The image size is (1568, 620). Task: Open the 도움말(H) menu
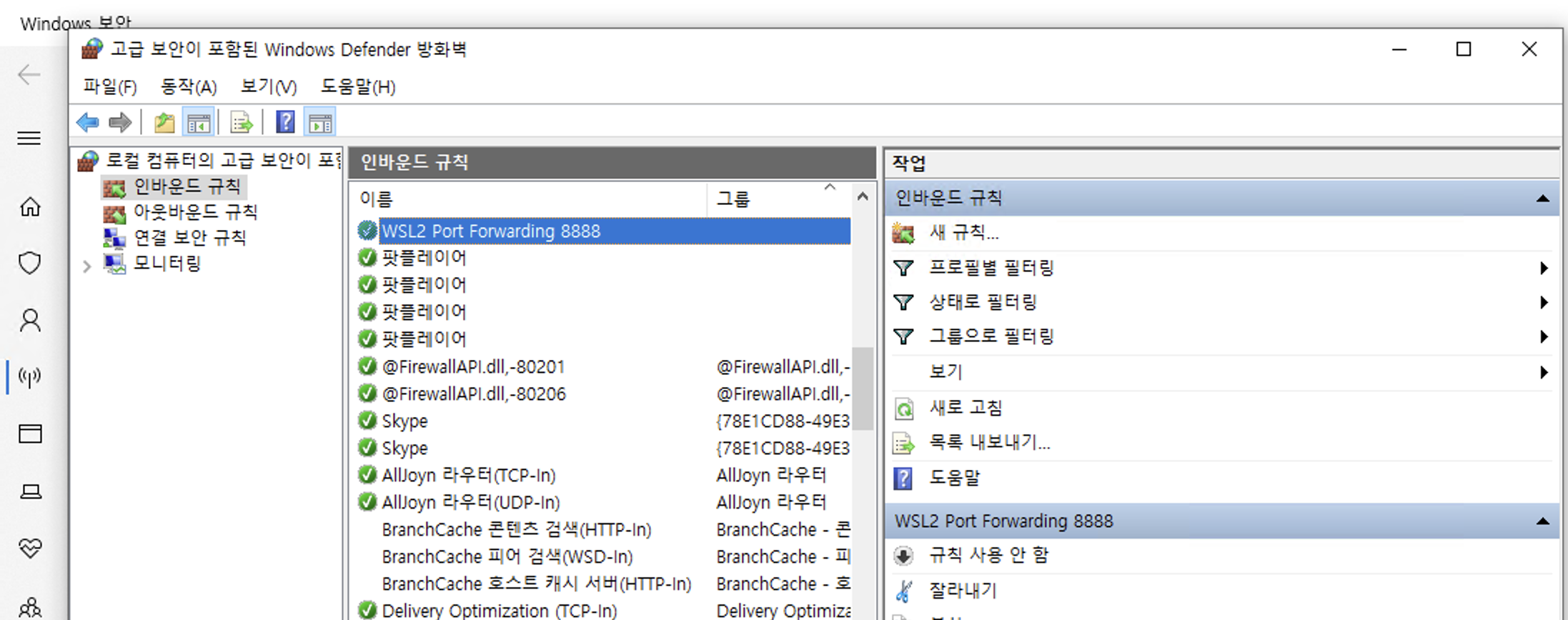(357, 87)
